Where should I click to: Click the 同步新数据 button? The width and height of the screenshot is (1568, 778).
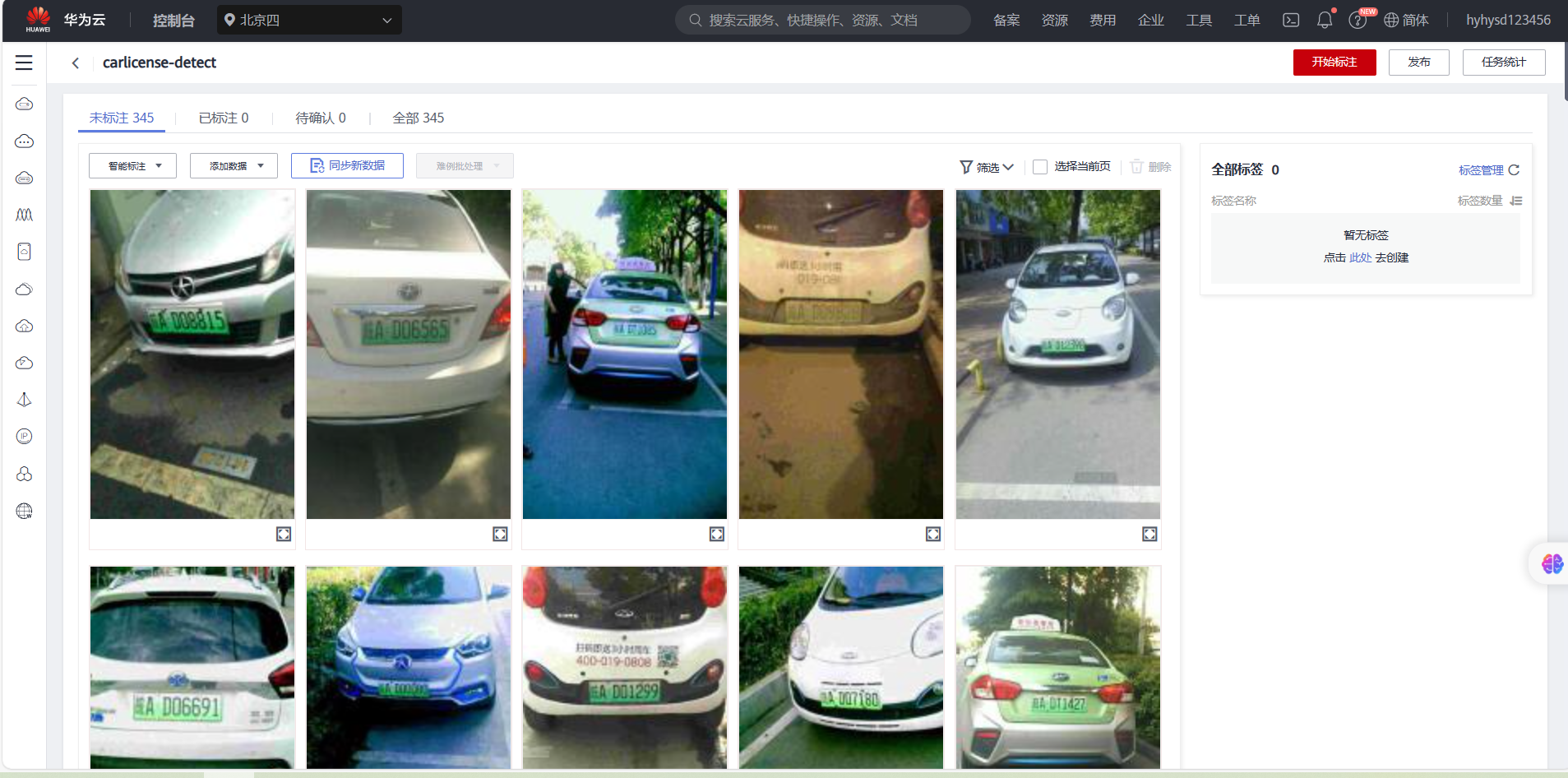pyautogui.click(x=347, y=166)
